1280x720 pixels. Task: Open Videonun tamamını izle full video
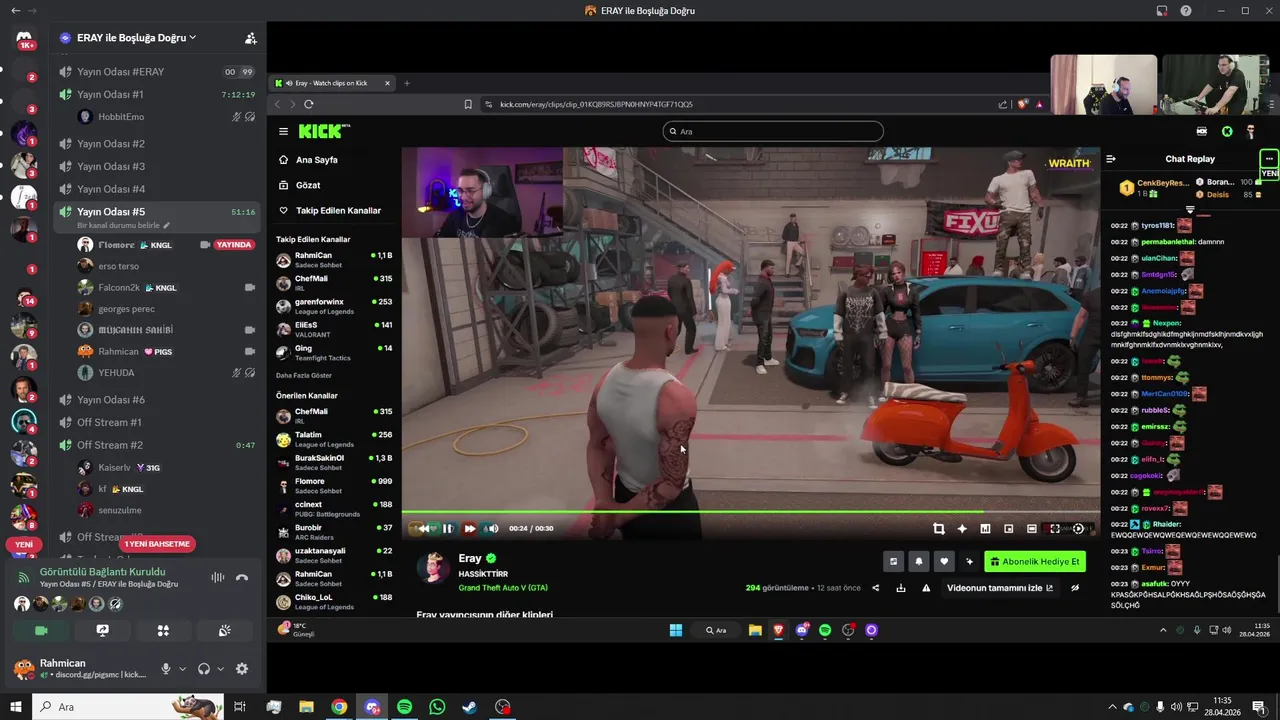1000,588
